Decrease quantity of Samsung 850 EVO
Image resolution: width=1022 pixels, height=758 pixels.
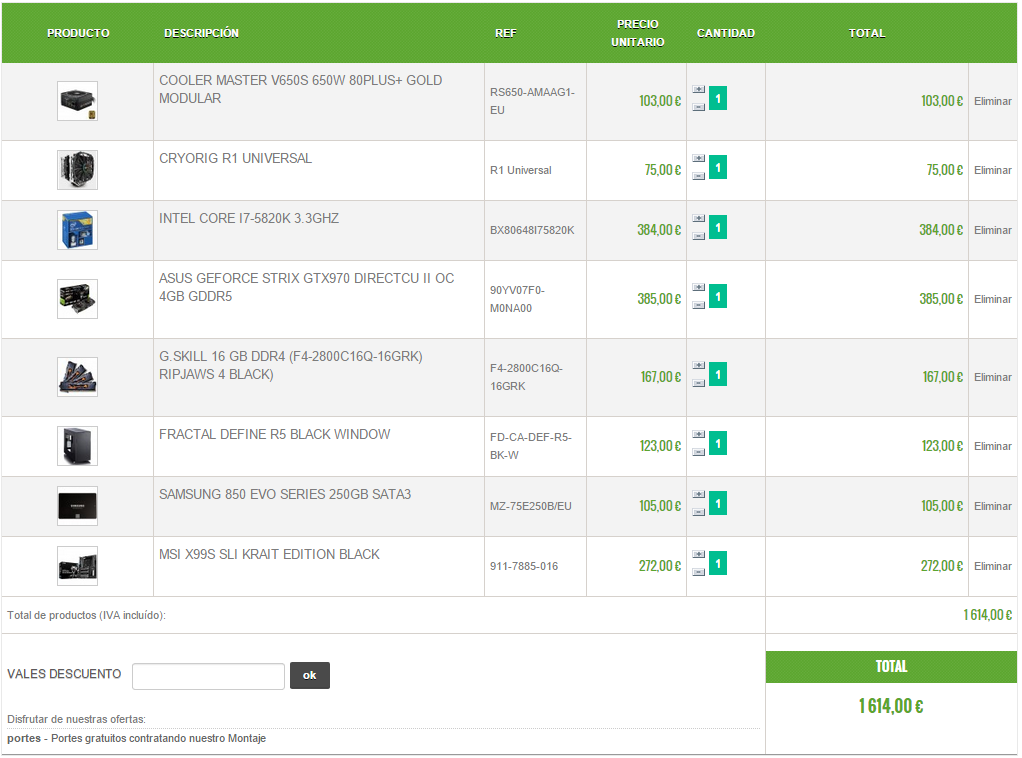(x=699, y=512)
